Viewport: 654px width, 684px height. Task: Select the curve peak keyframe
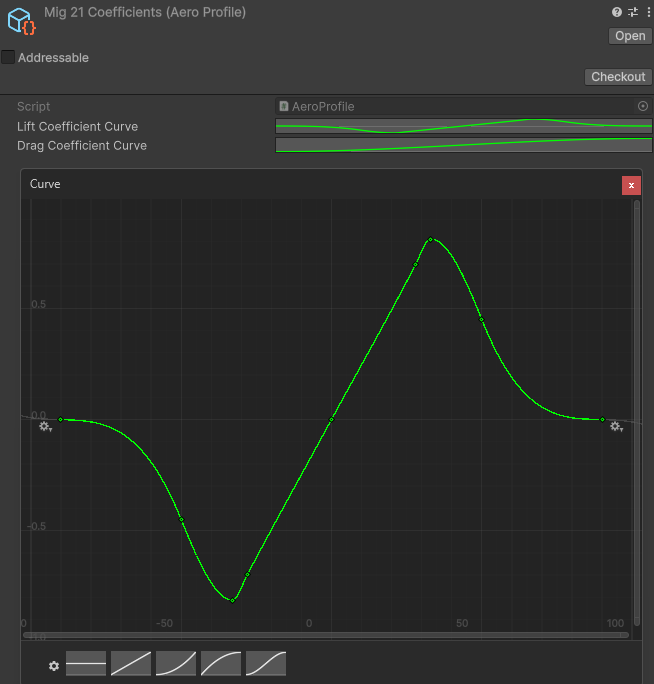pyautogui.click(x=431, y=240)
